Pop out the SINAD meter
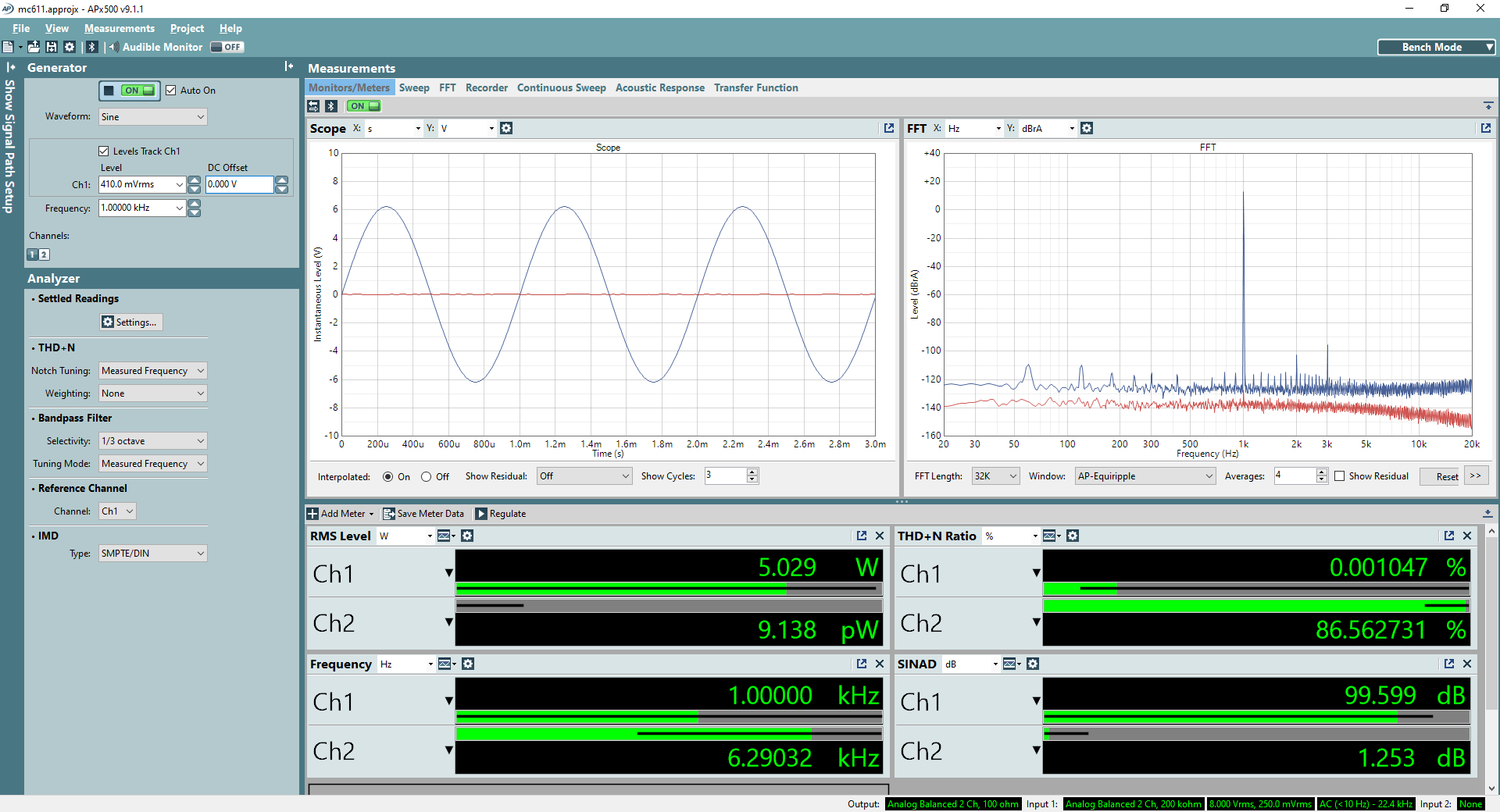This screenshot has width=1500, height=812. coord(1449,664)
